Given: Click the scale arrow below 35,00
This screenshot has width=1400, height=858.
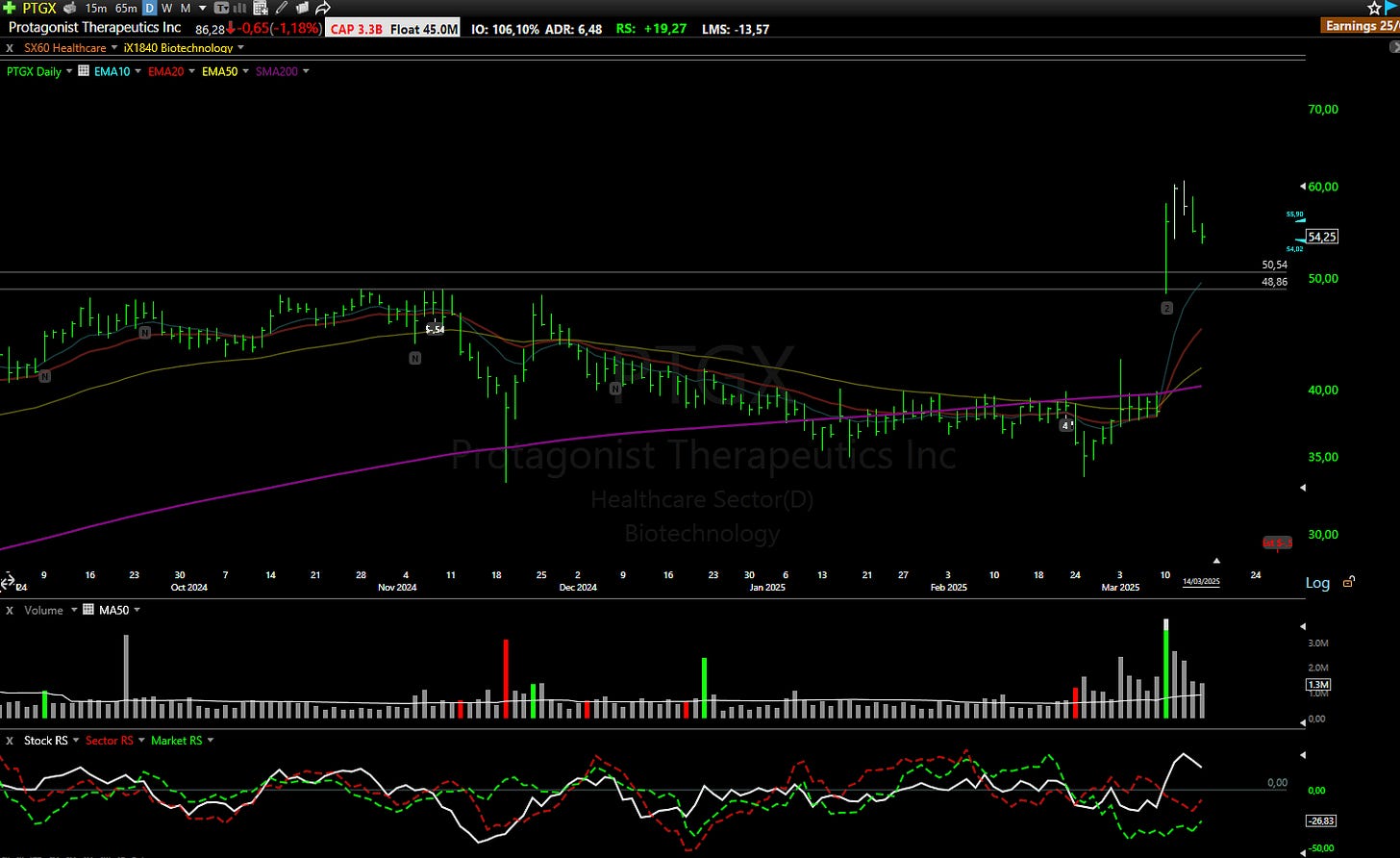Looking at the screenshot, I should pyautogui.click(x=1303, y=488).
